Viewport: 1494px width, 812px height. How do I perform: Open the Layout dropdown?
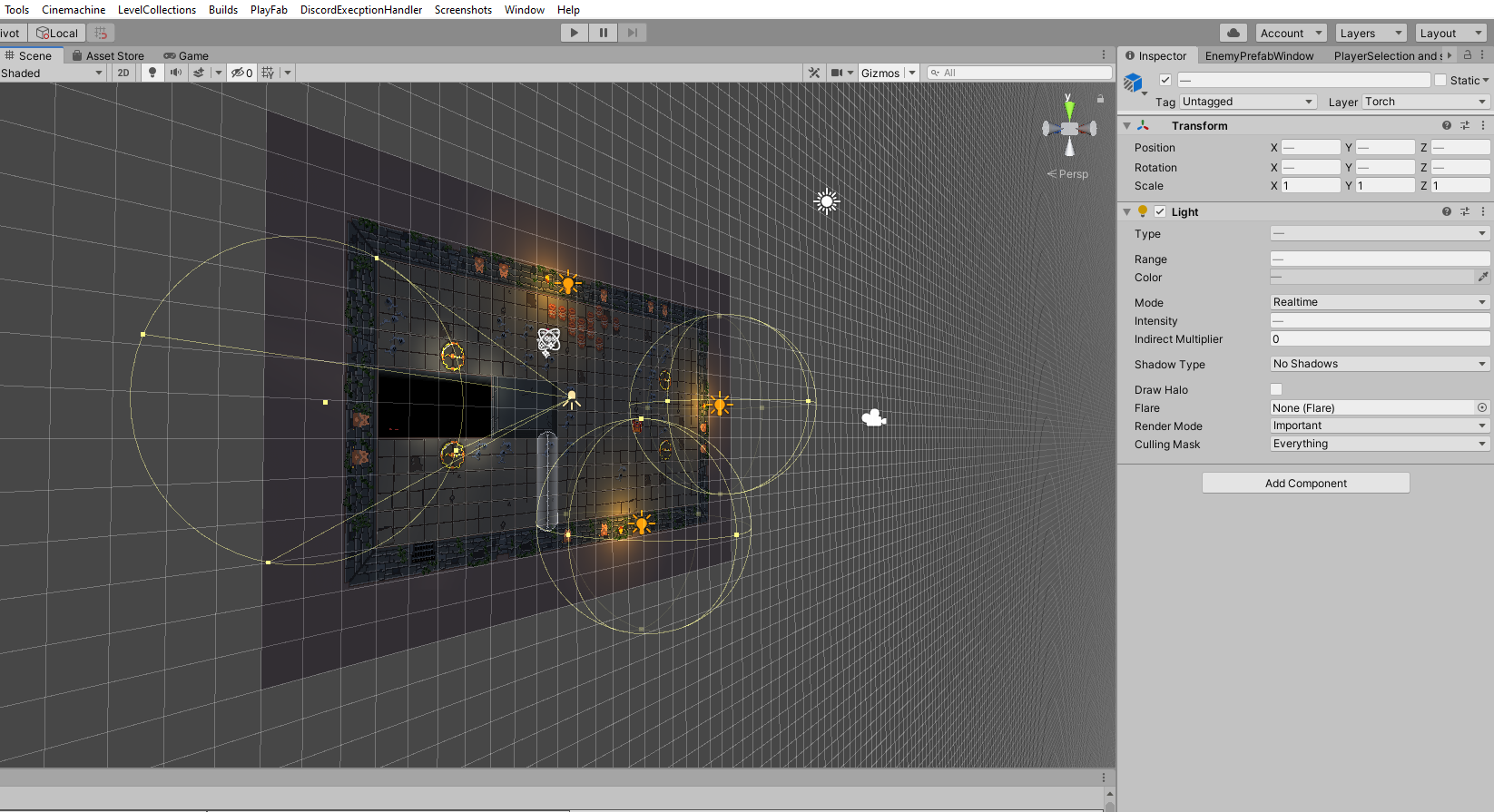tap(1450, 33)
